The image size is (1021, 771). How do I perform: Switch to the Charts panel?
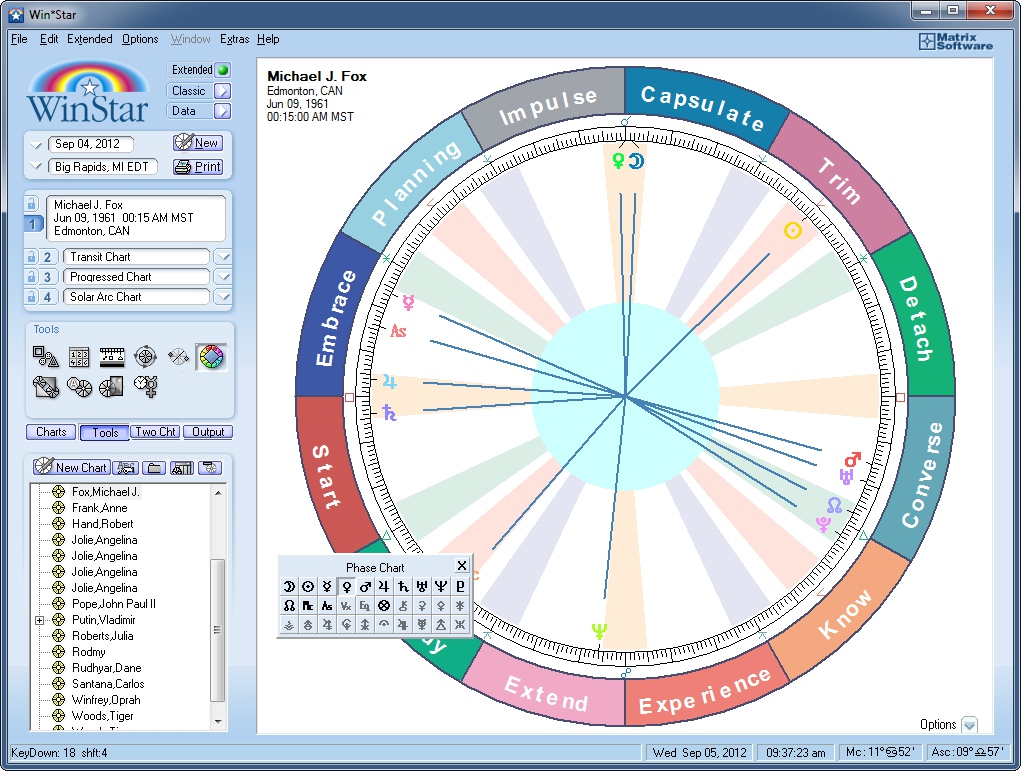51,432
